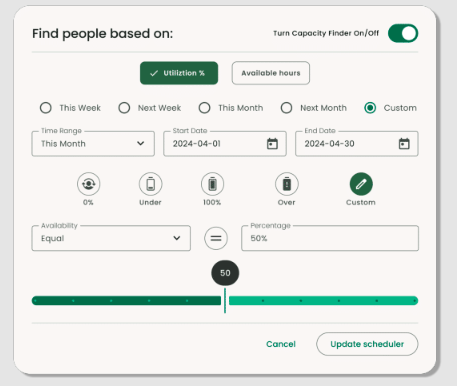Click into the End Date field
The height and width of the screenshot is (386, 457).
[x=357, y=144]
